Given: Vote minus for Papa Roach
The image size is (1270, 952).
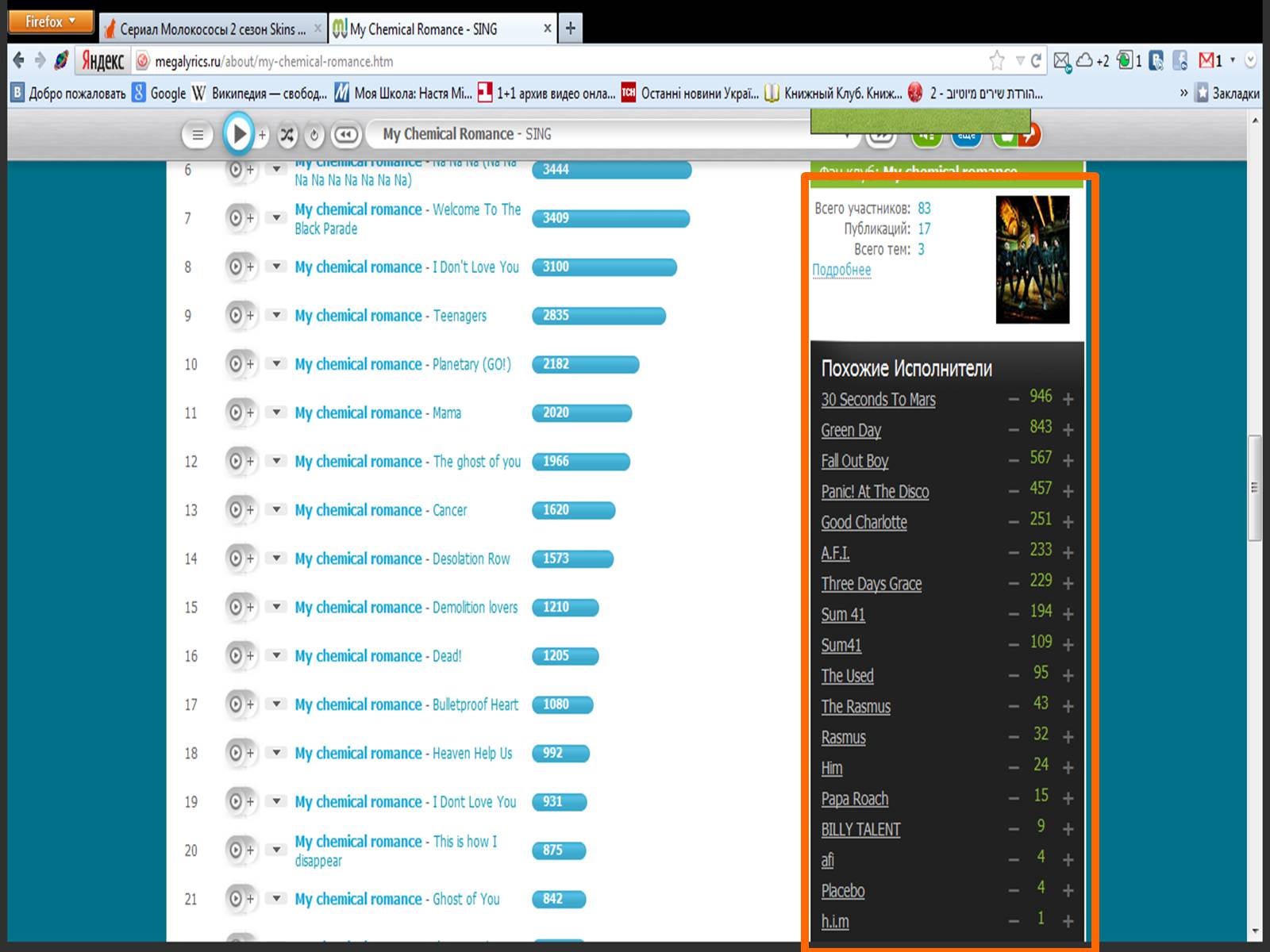Looking at the screenshot, I should (x=1014, y=799).
